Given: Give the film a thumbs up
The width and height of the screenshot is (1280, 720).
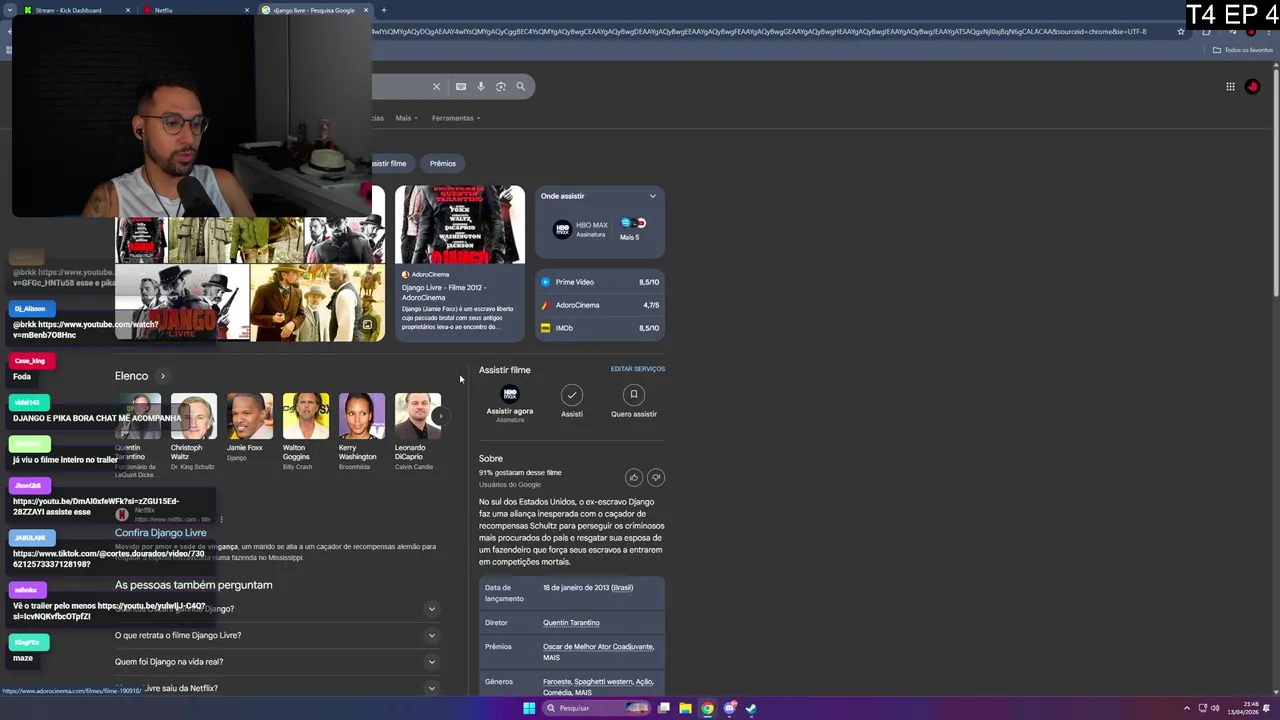Looking at the screenshot, I should [634, 477].
